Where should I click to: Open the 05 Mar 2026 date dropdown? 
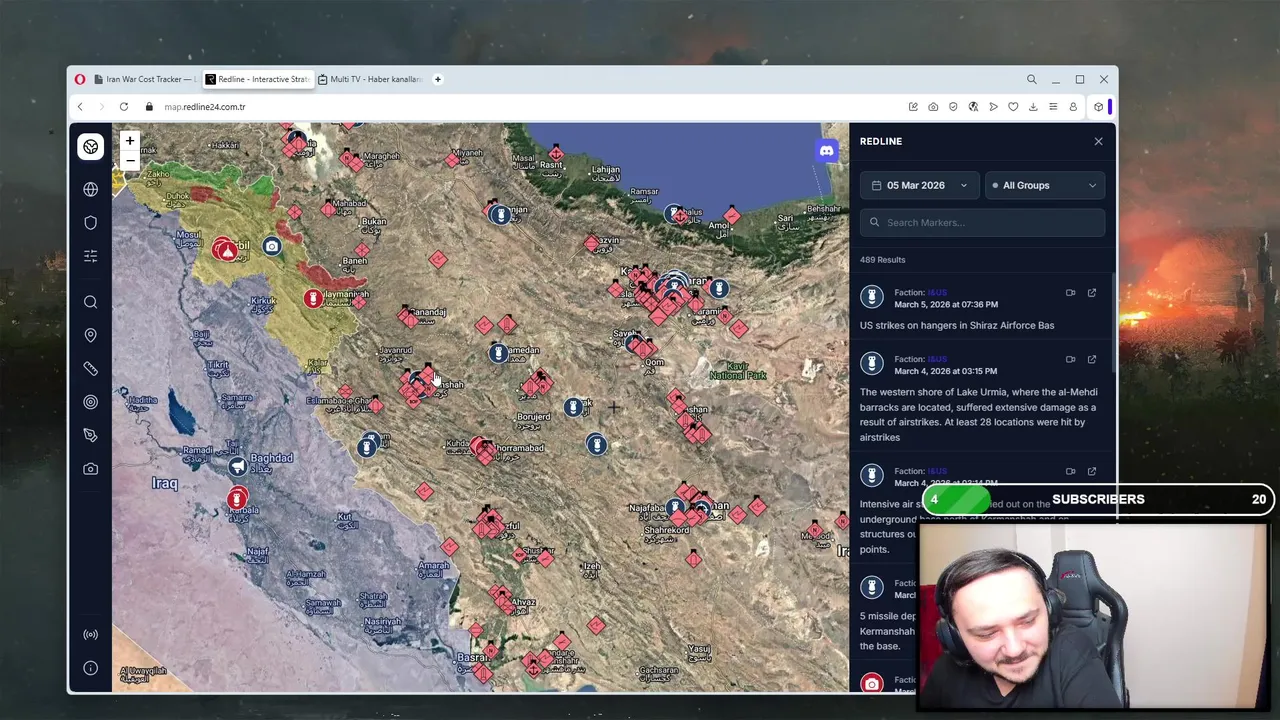point(919,185)
